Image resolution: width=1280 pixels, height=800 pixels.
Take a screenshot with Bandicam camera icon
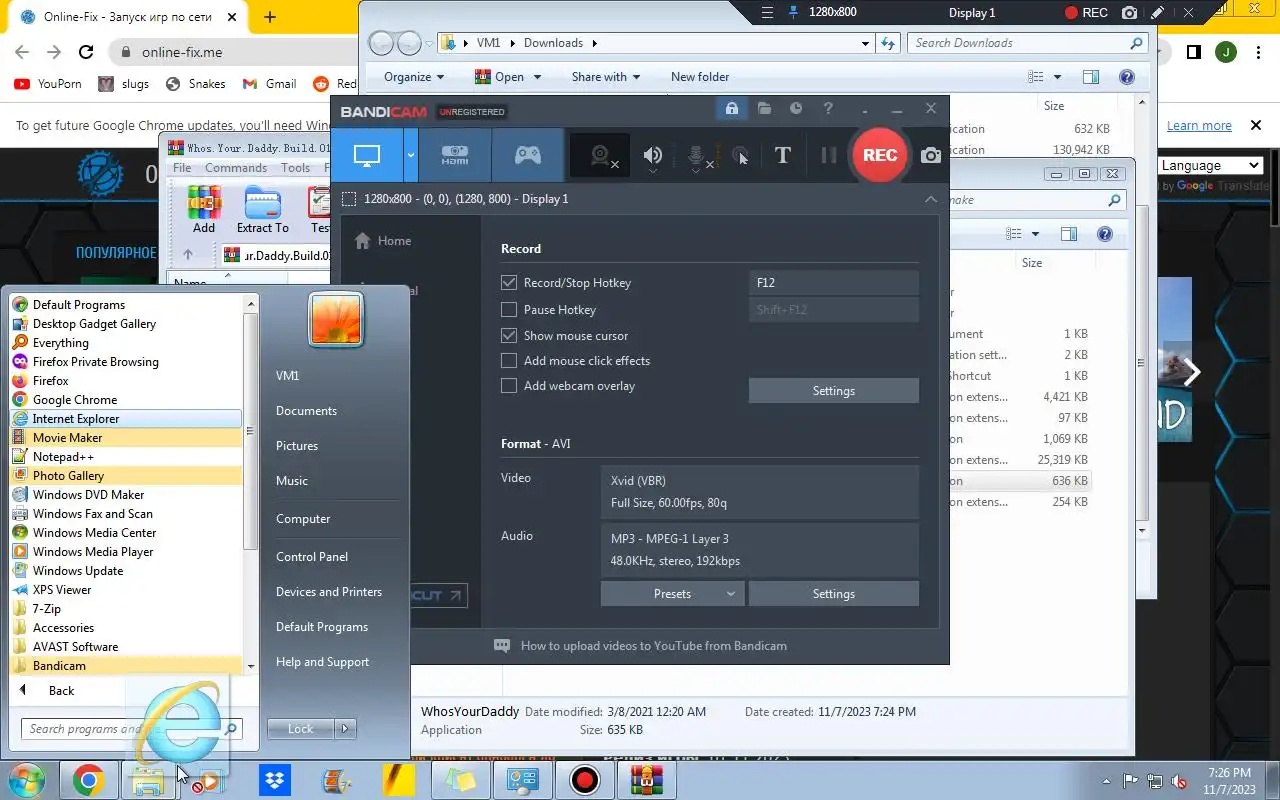coord(931,155)
